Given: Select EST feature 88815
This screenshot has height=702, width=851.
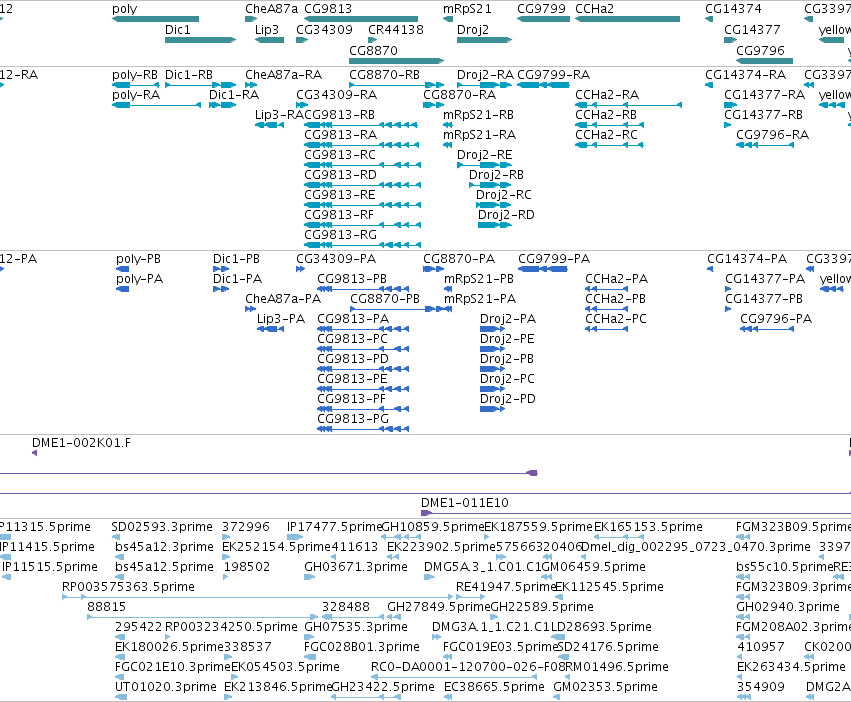Looking at the screenshot, I should [202, 617].
